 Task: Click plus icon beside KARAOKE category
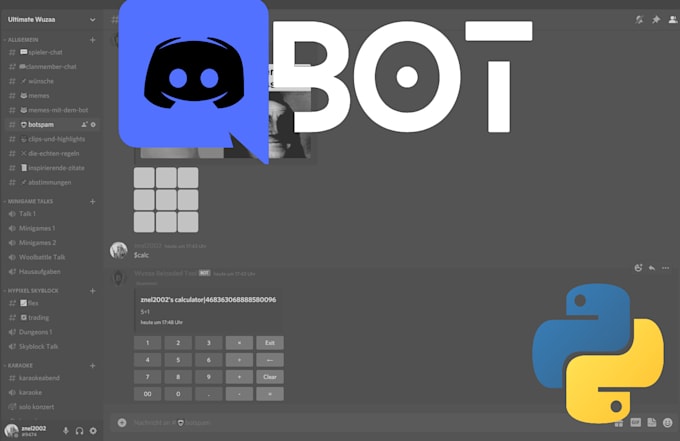92,366
